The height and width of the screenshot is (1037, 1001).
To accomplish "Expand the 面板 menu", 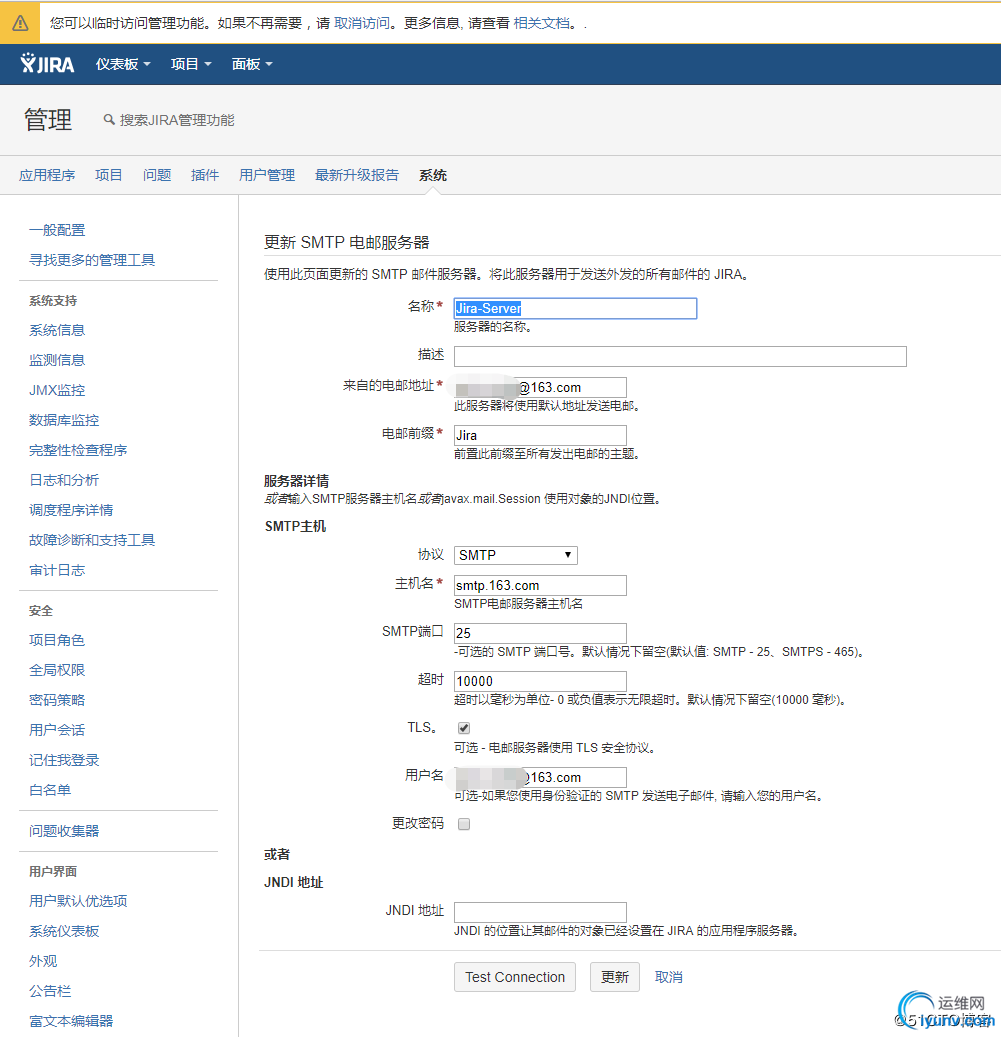I will pyautogui.click(x=252, y=64).
